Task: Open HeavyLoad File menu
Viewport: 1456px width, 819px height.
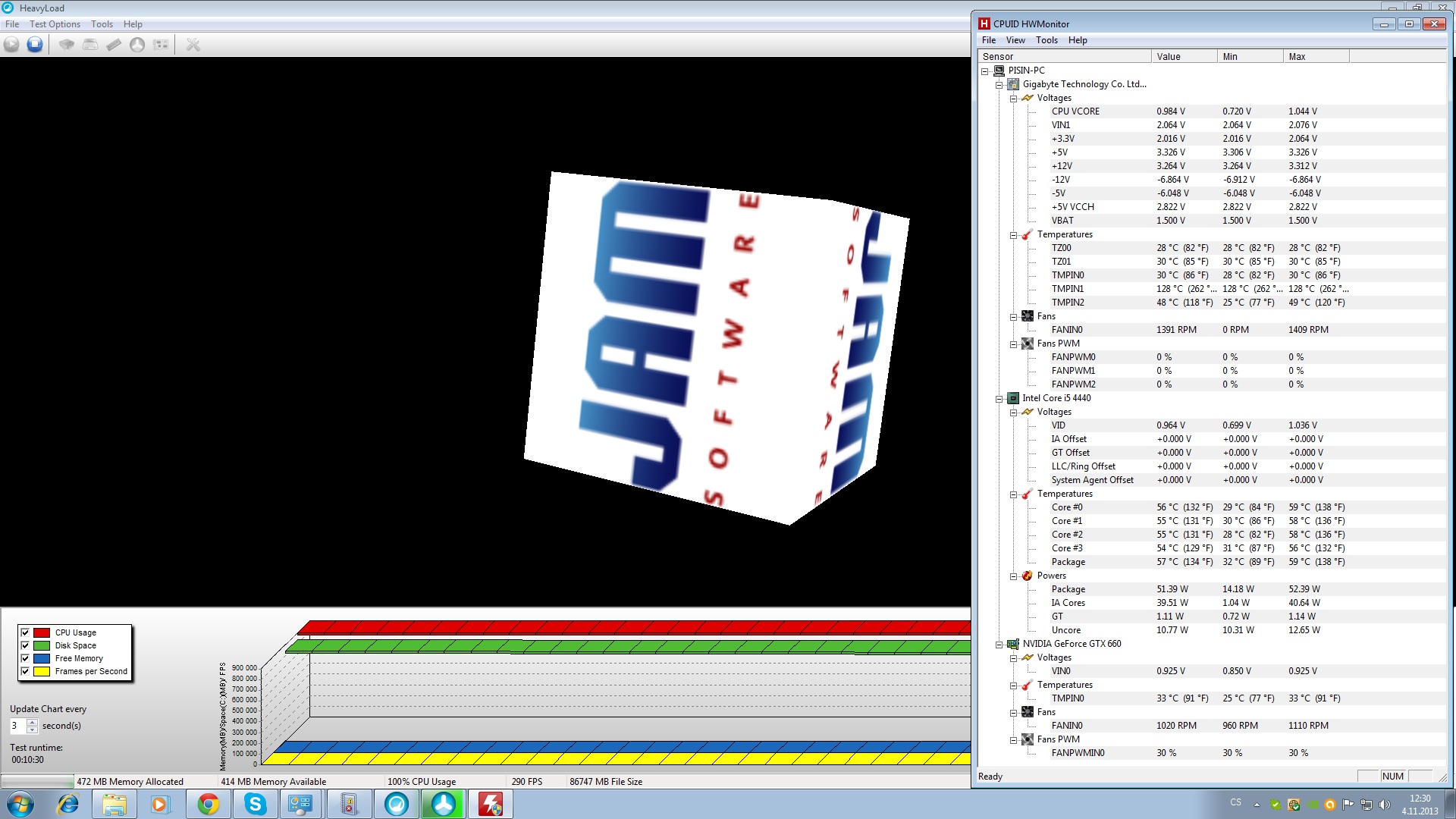Action: (12, 24)
